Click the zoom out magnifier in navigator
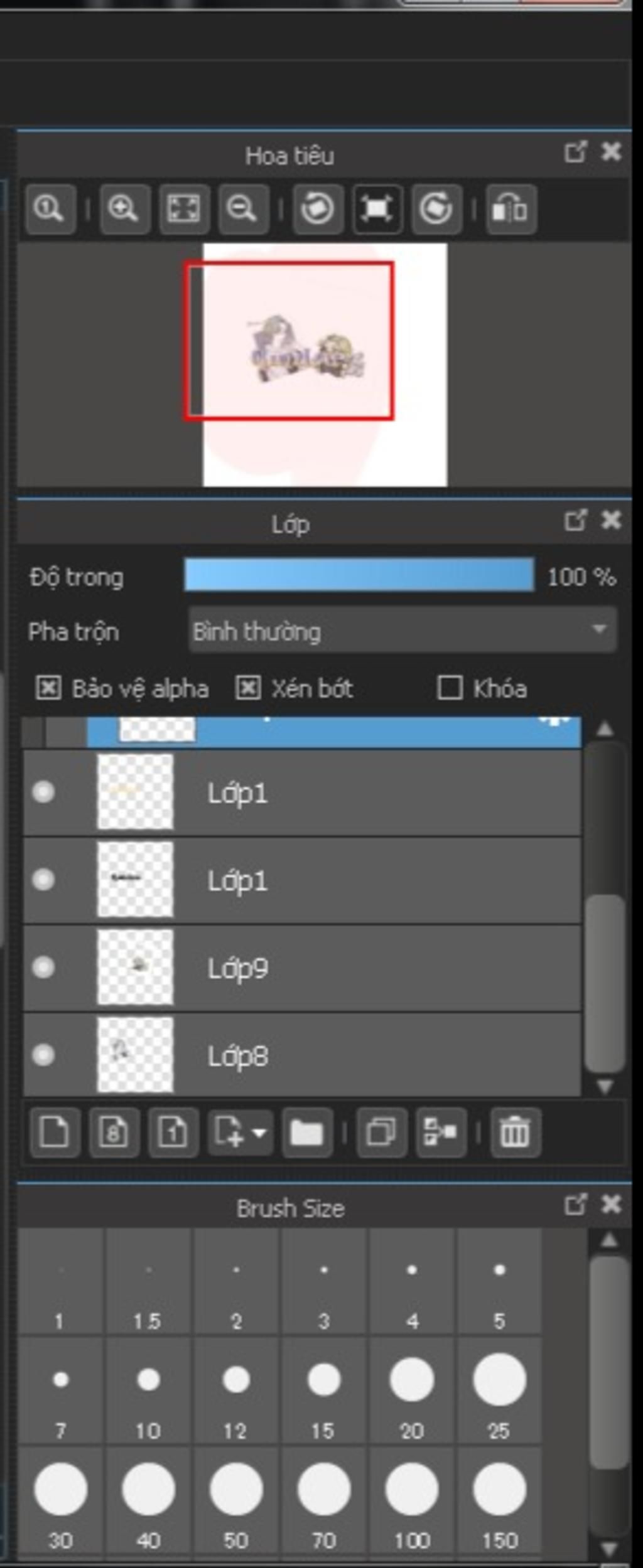 pyautogui.click(x=243, y=209)
